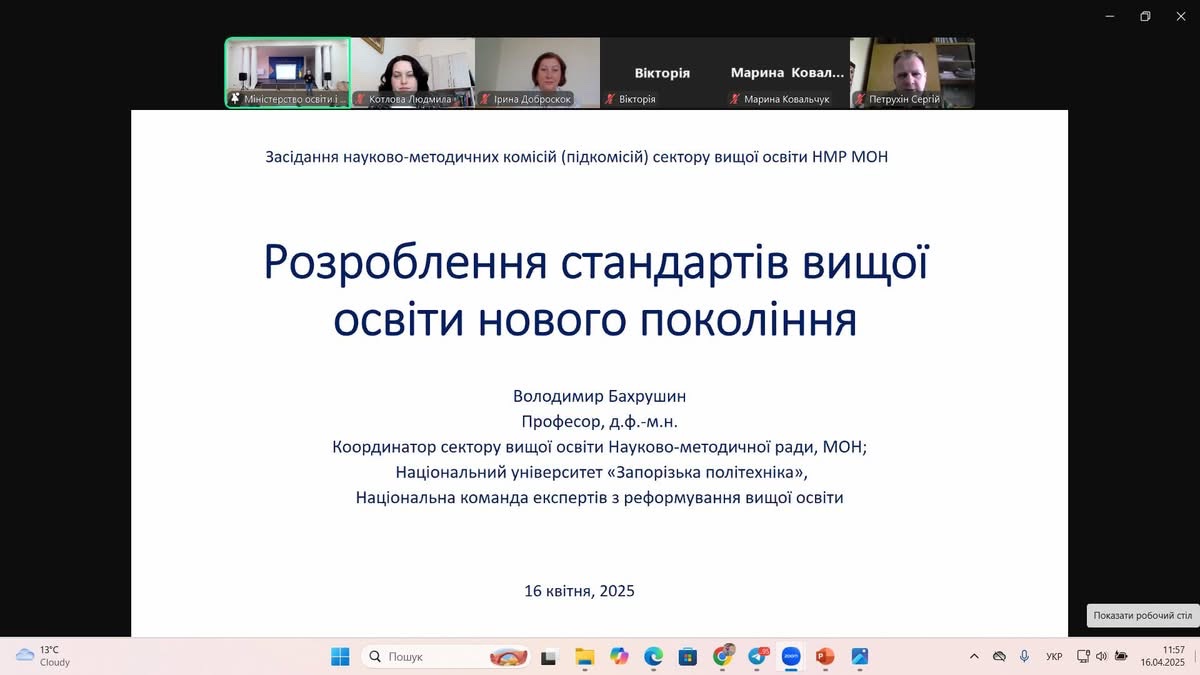Viewport: 1200px width, 675px height.
Task: Open Task View from the taskbar
Action: tap(548, 657)
